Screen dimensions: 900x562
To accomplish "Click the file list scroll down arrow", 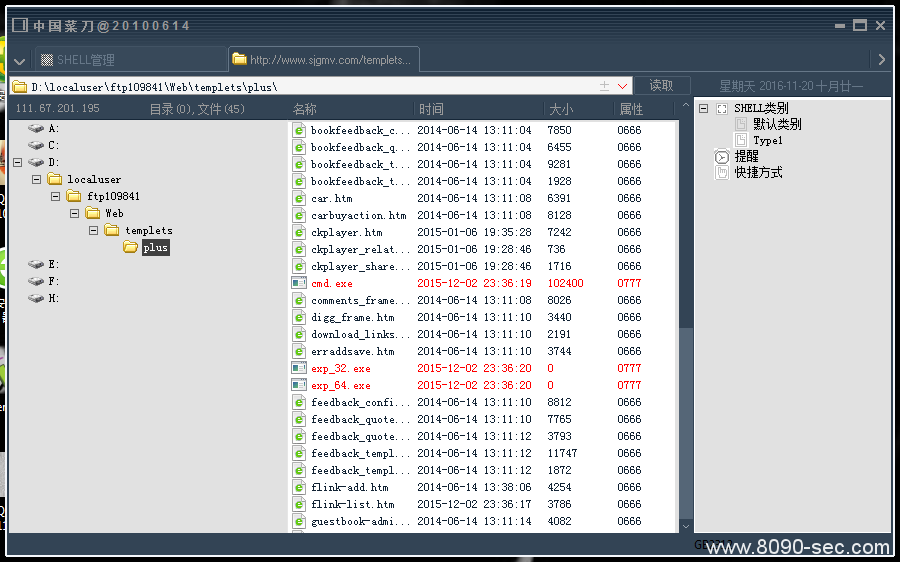I will [685, 526].
